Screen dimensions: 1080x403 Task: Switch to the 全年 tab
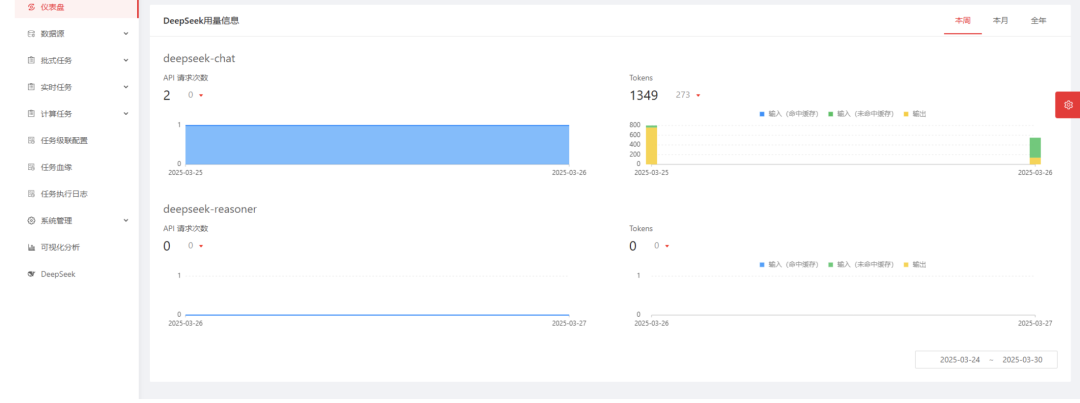pyautogui.click(x=1038, y=21)
